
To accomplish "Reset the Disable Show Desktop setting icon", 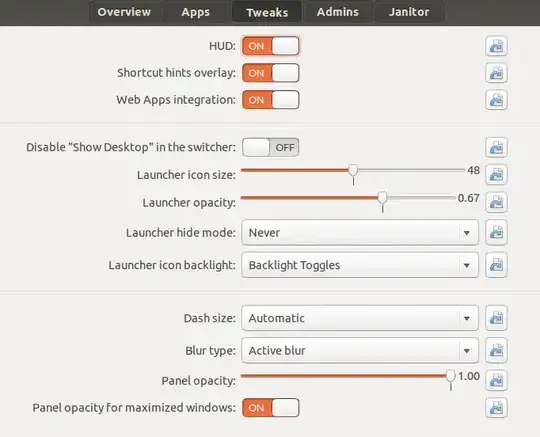I will tap(496, 147).
